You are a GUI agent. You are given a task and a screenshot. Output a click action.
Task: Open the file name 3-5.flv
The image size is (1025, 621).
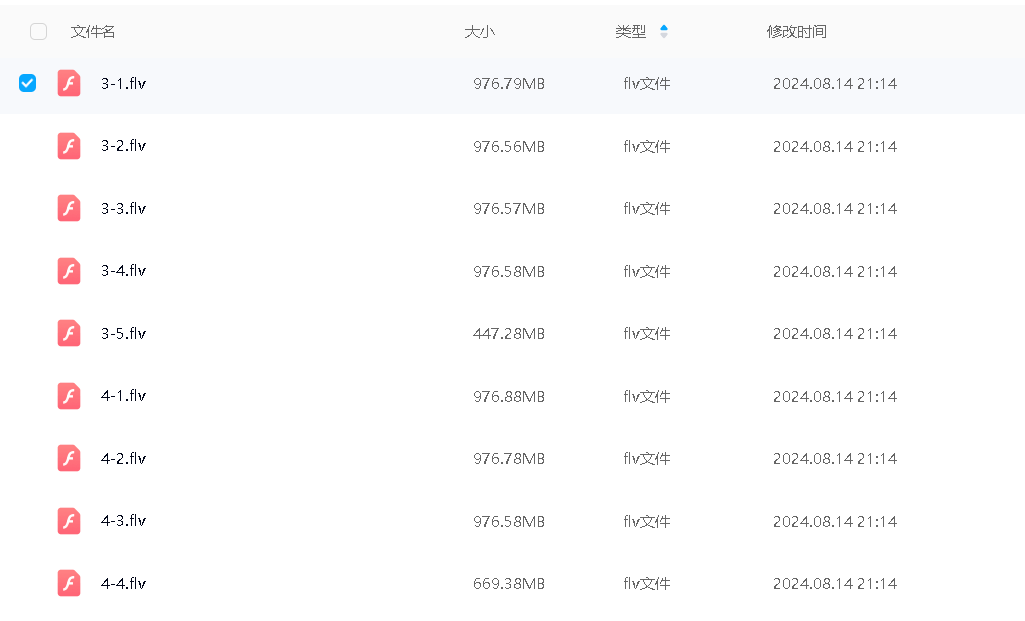(x=123, y=333)
